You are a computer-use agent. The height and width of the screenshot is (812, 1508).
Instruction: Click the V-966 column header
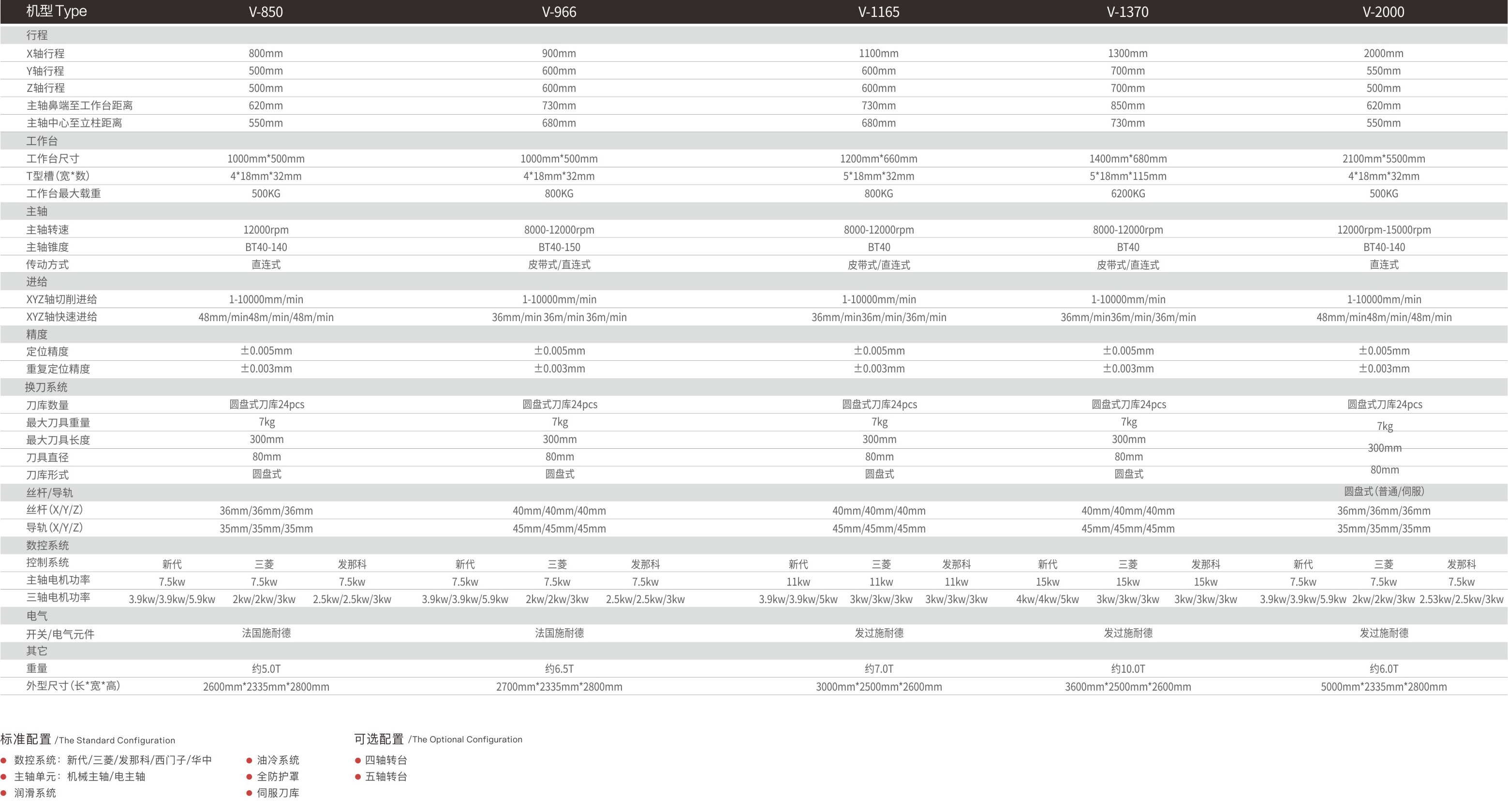(559, 12)
